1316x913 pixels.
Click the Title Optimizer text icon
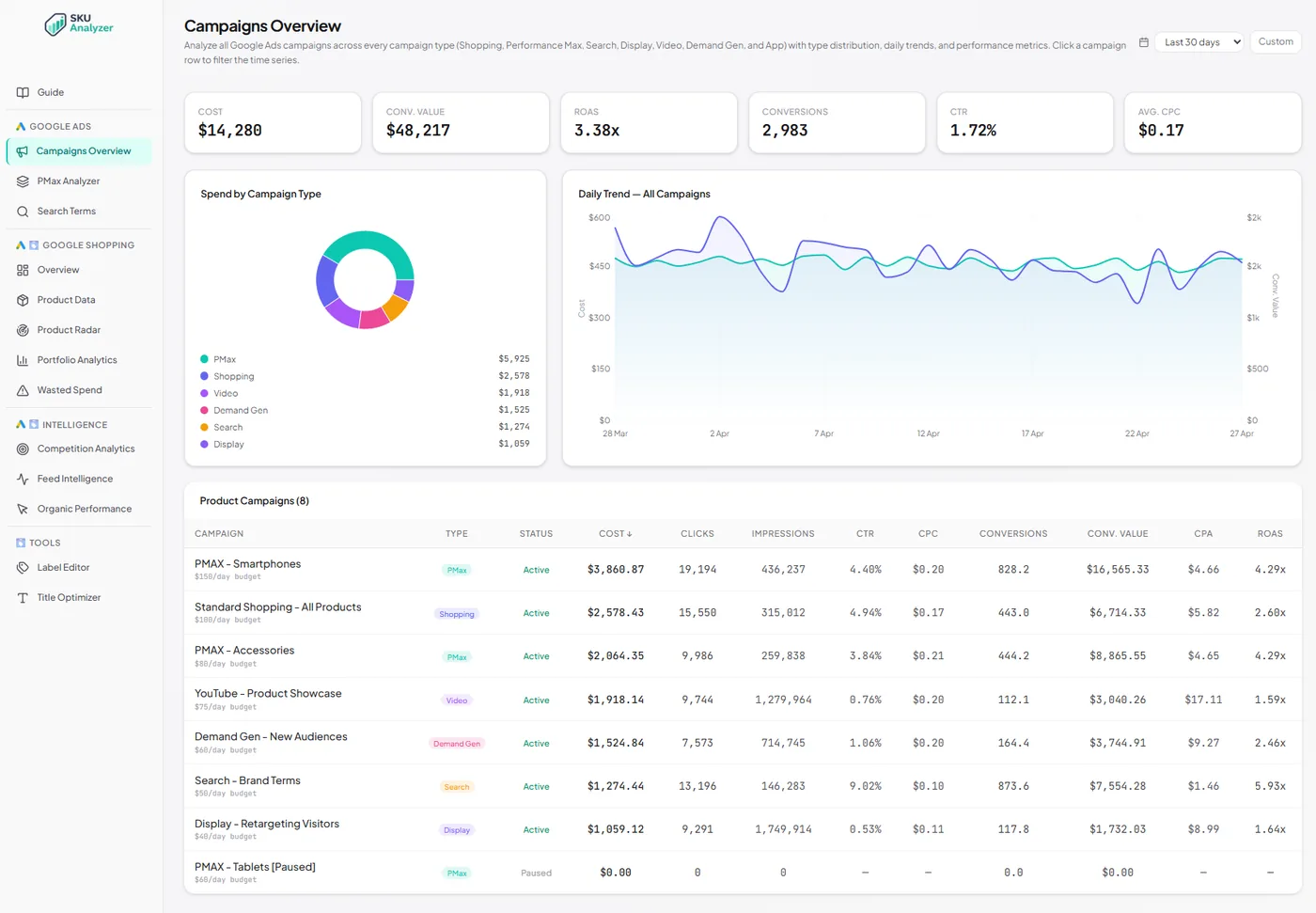(x=23, y=598)
